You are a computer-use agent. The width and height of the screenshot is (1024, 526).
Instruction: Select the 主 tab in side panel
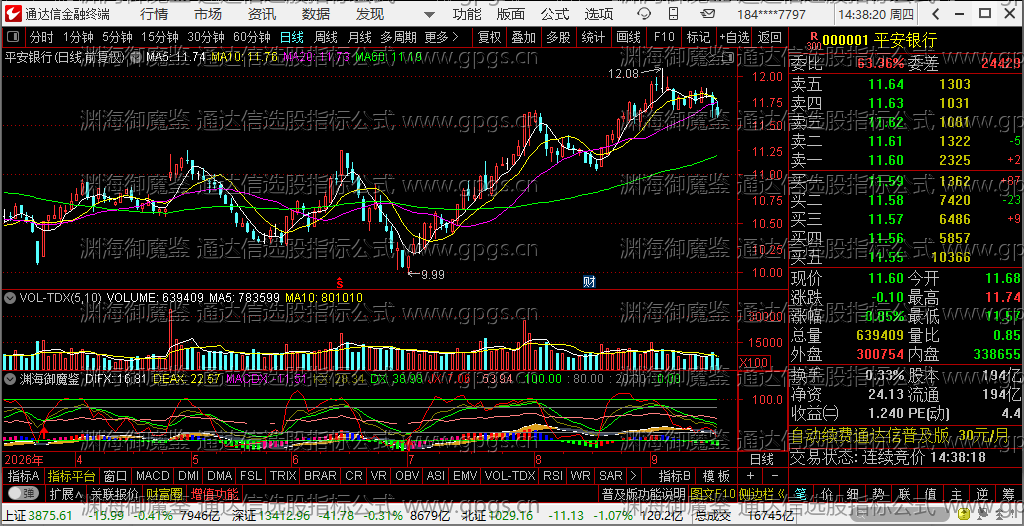[x=957, y=493]
